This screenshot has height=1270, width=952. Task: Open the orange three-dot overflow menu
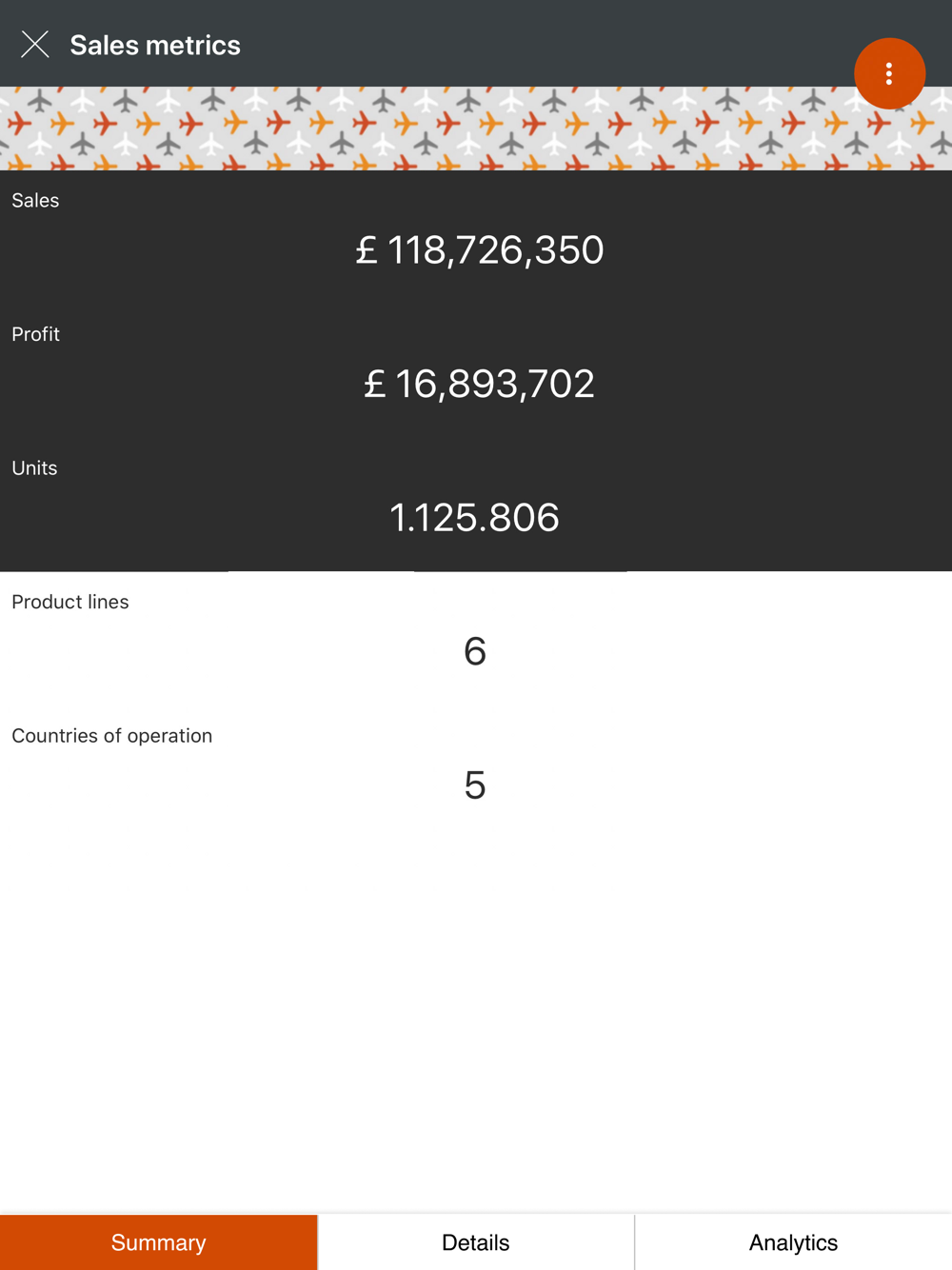pos(889,73)
